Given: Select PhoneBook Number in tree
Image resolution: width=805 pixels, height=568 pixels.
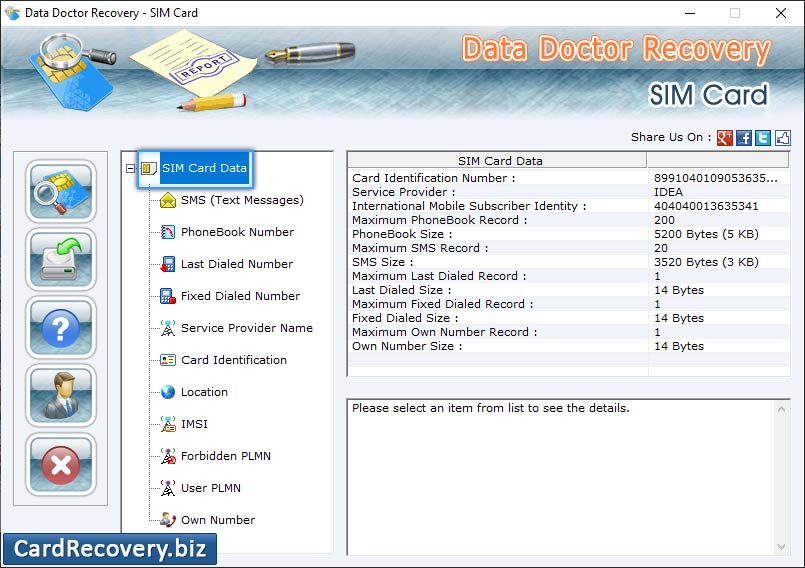Looking at the screenshot, I should [x=237, y=232].
